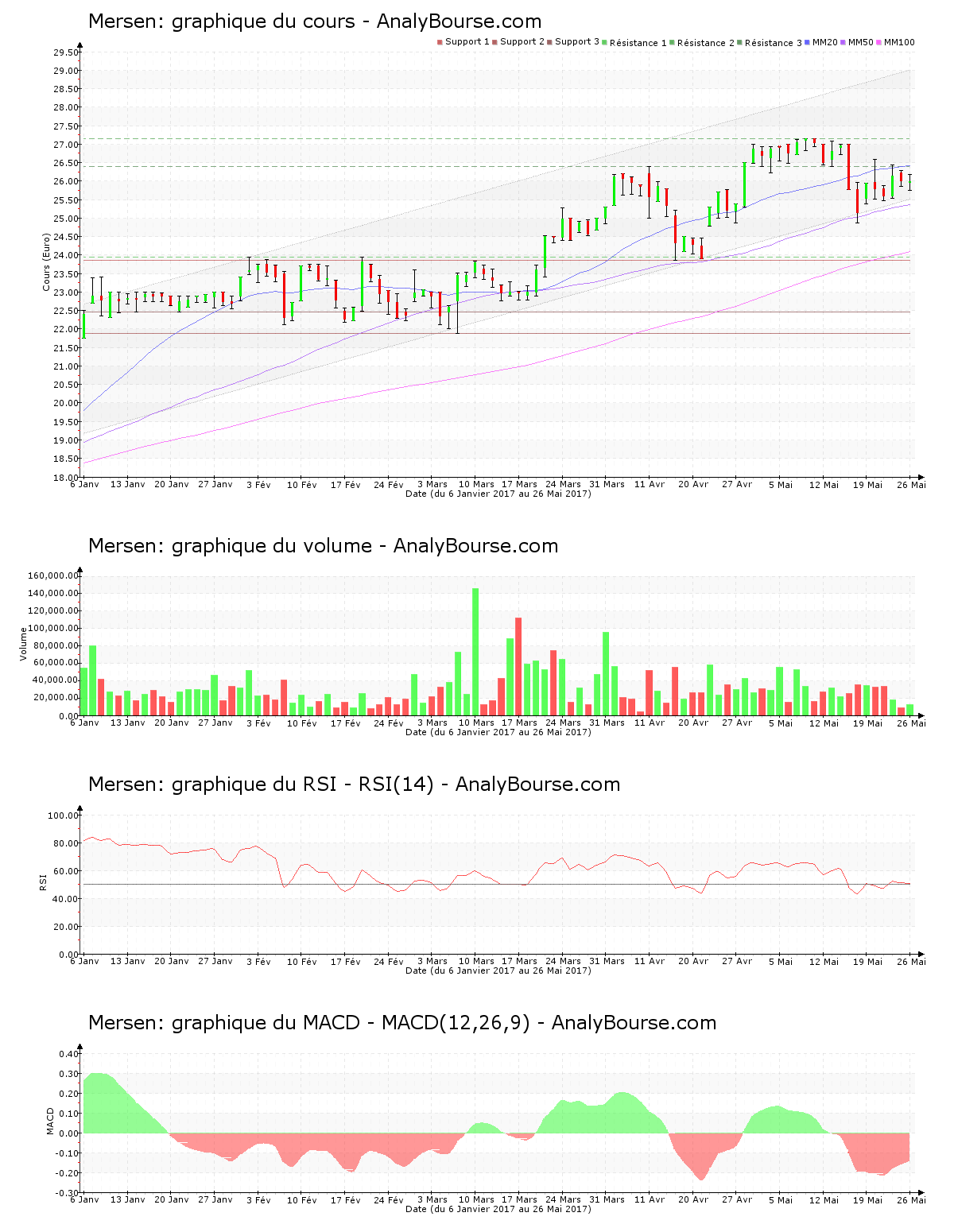Image resolution: width=954 pixels, height=1232 pixels.
Task: Select the MM100 legend label
Action: click(x=899, y=42)
